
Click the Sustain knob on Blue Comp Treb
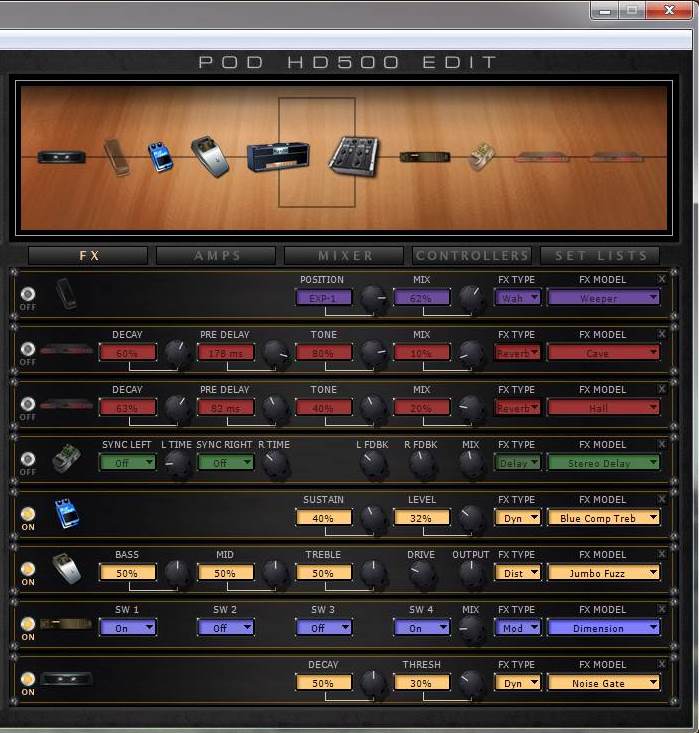pyautogui.click(x=373, y=519)
